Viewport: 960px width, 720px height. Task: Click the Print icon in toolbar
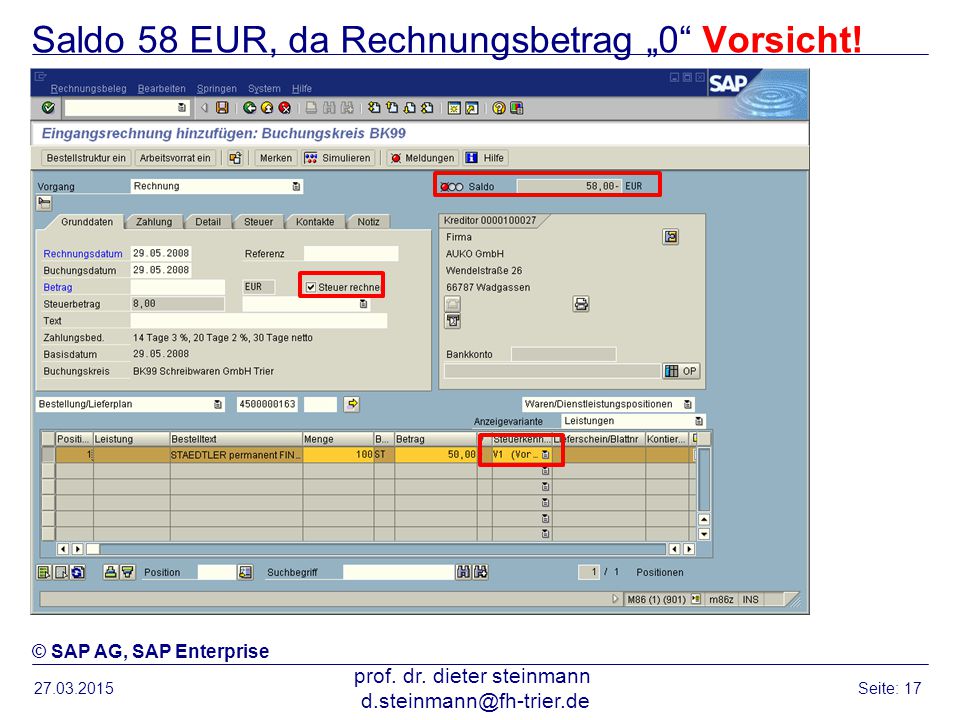(x=312, y=108)
